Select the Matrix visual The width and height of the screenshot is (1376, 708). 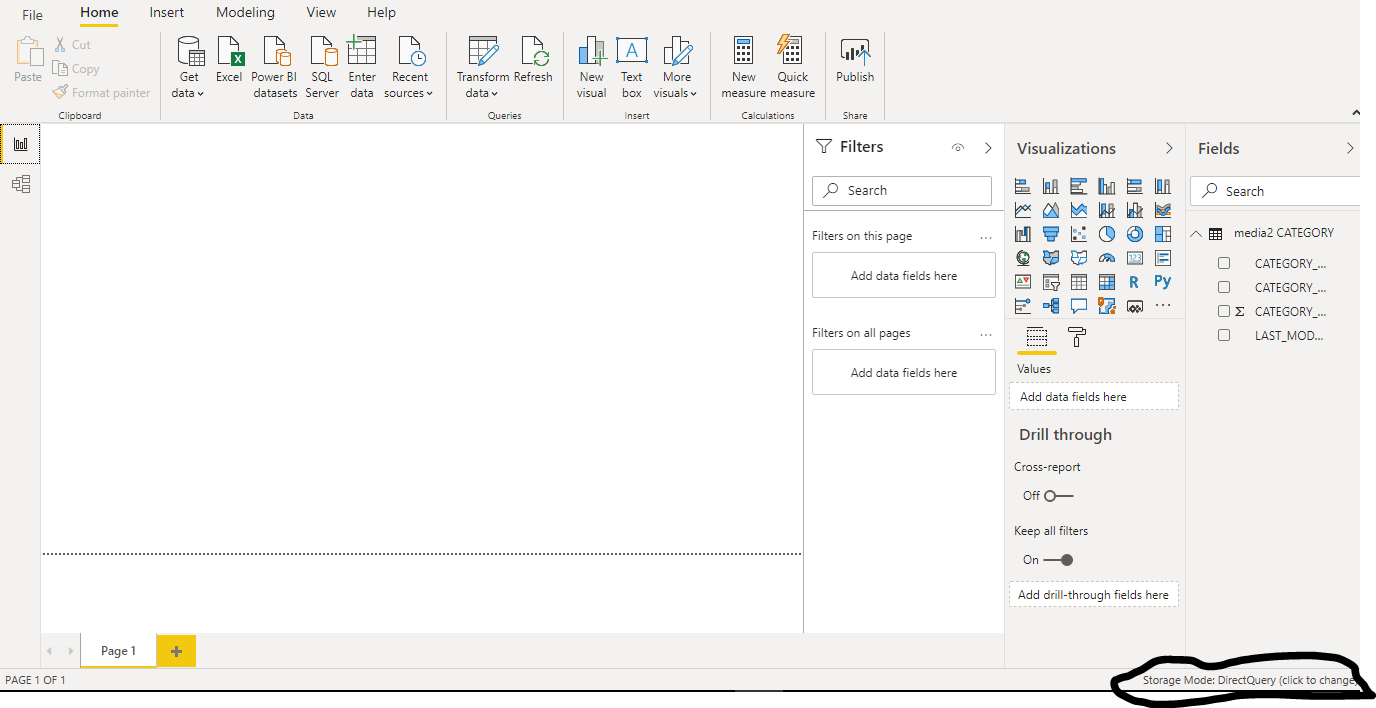click(x=1106, y=282)
